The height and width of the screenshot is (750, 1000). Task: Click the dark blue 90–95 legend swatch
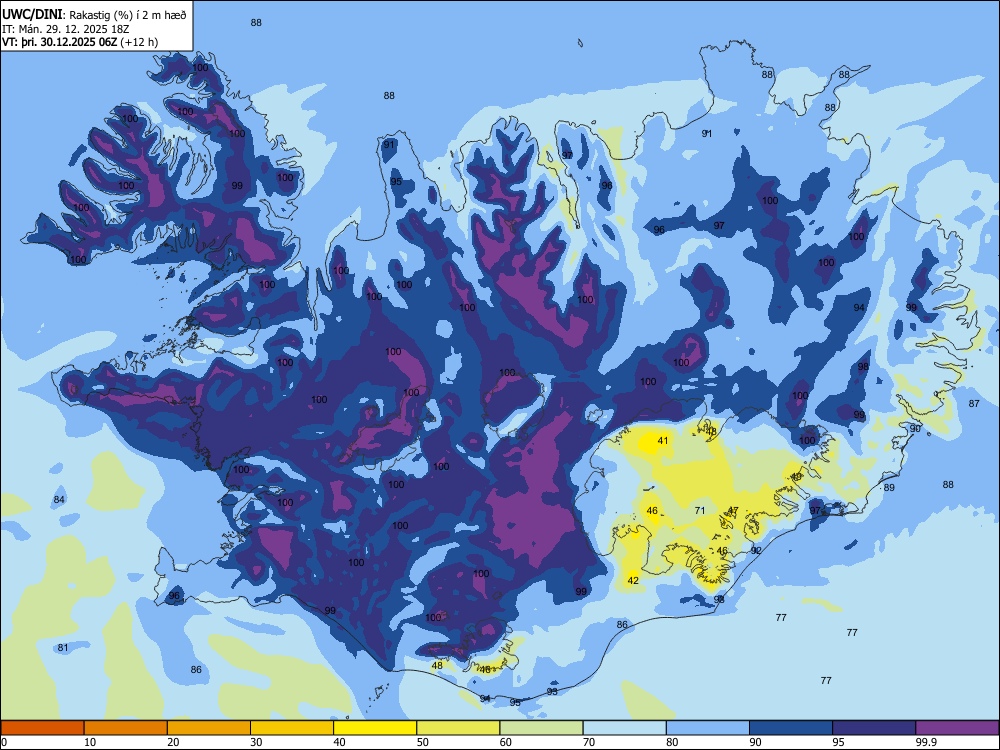click(791, 728)
